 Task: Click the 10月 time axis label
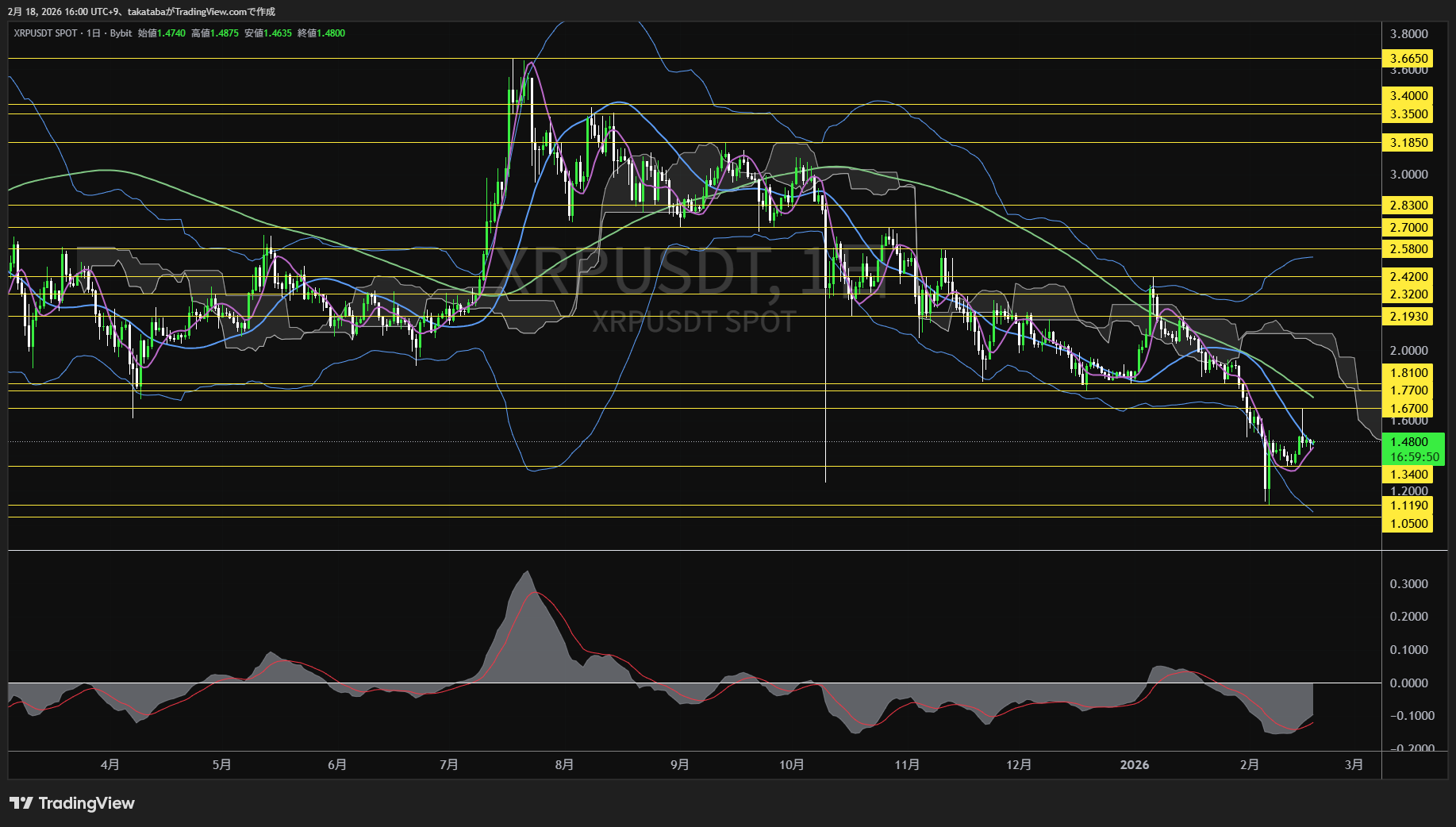792,764
